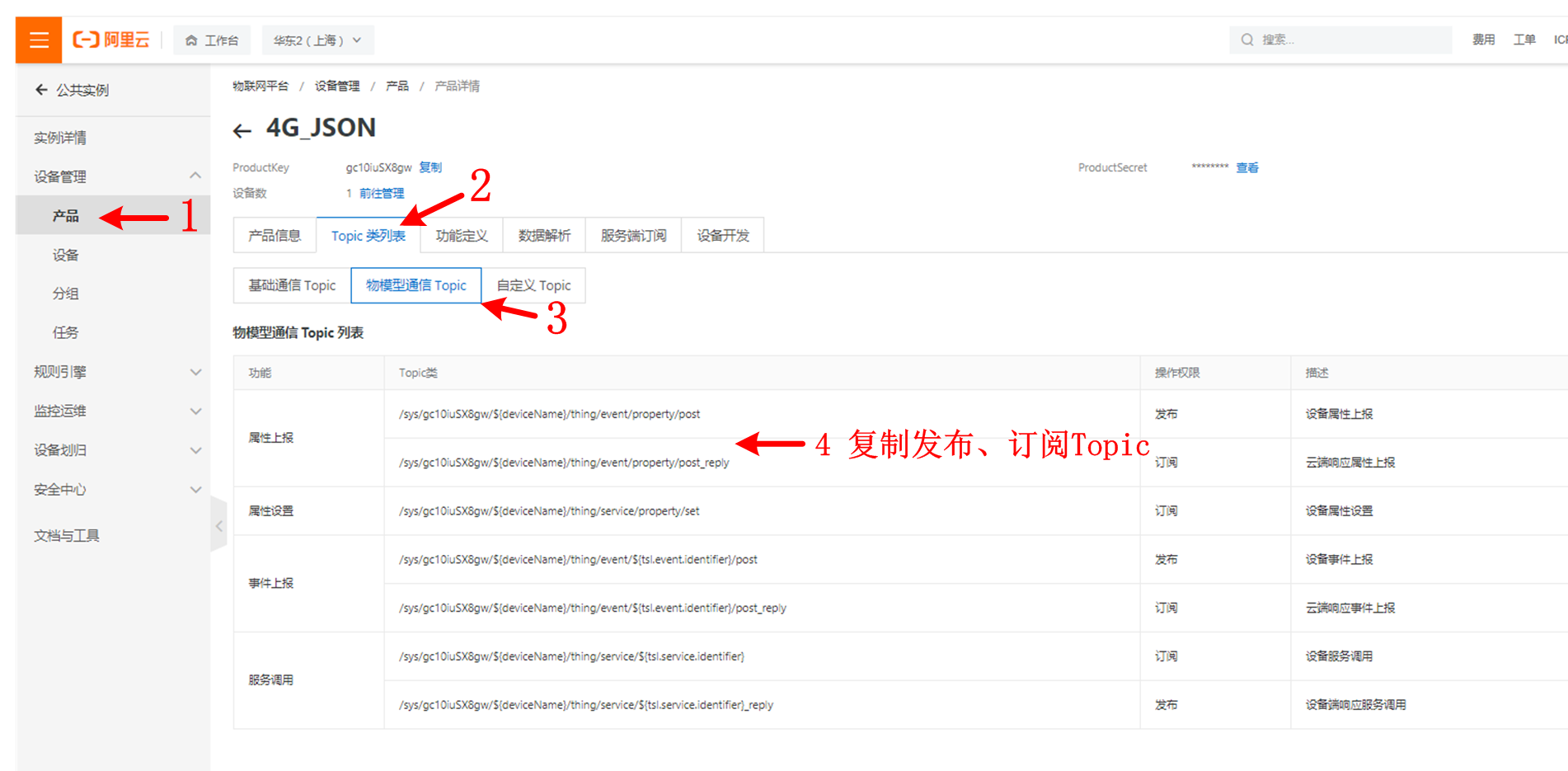This screenshot has width=1568, height=771.
Task: Collapse sidebar using the side handle
Action: pos(218,525)
